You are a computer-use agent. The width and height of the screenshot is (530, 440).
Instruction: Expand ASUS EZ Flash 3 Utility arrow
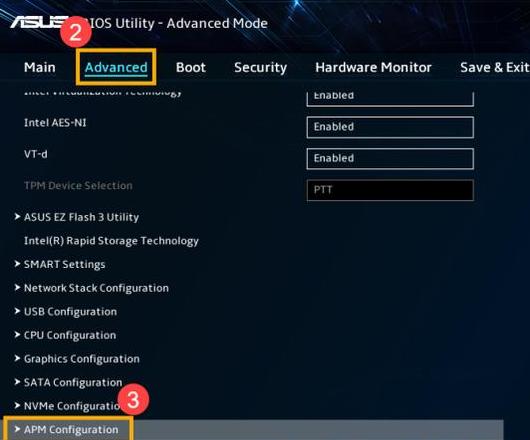(x=17, y=217)
